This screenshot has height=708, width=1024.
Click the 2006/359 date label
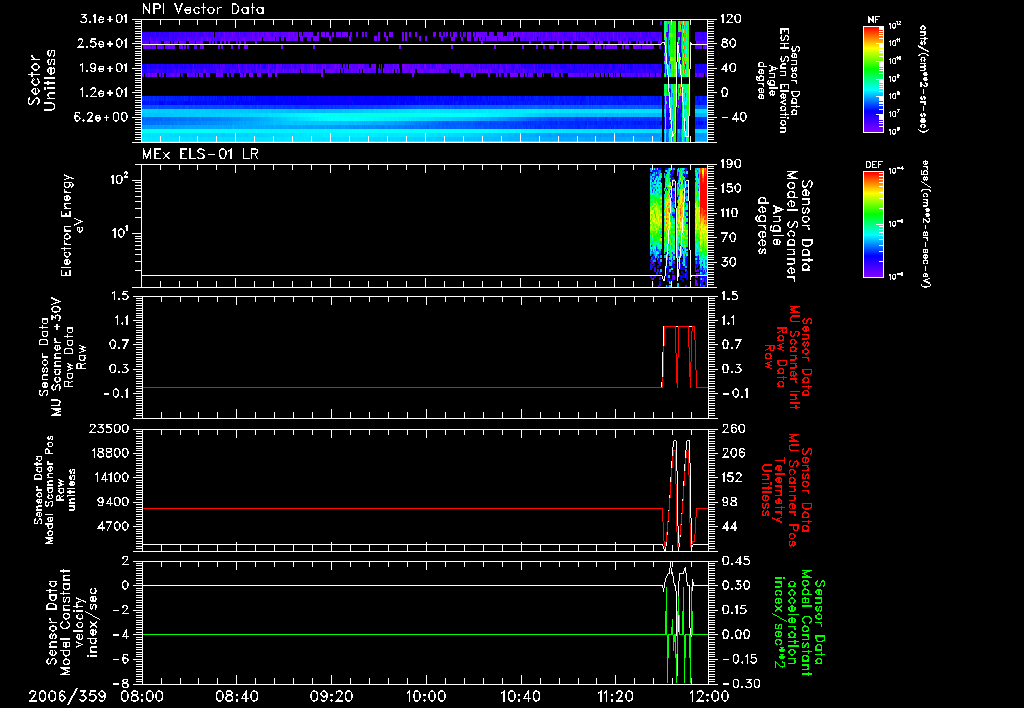(x=67, y=696)
